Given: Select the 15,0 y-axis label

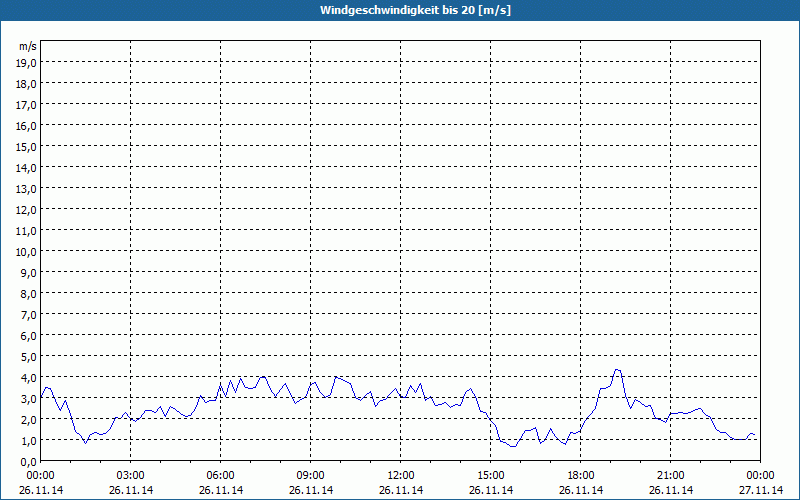Looking at the screenshot, I should (26, 147).
